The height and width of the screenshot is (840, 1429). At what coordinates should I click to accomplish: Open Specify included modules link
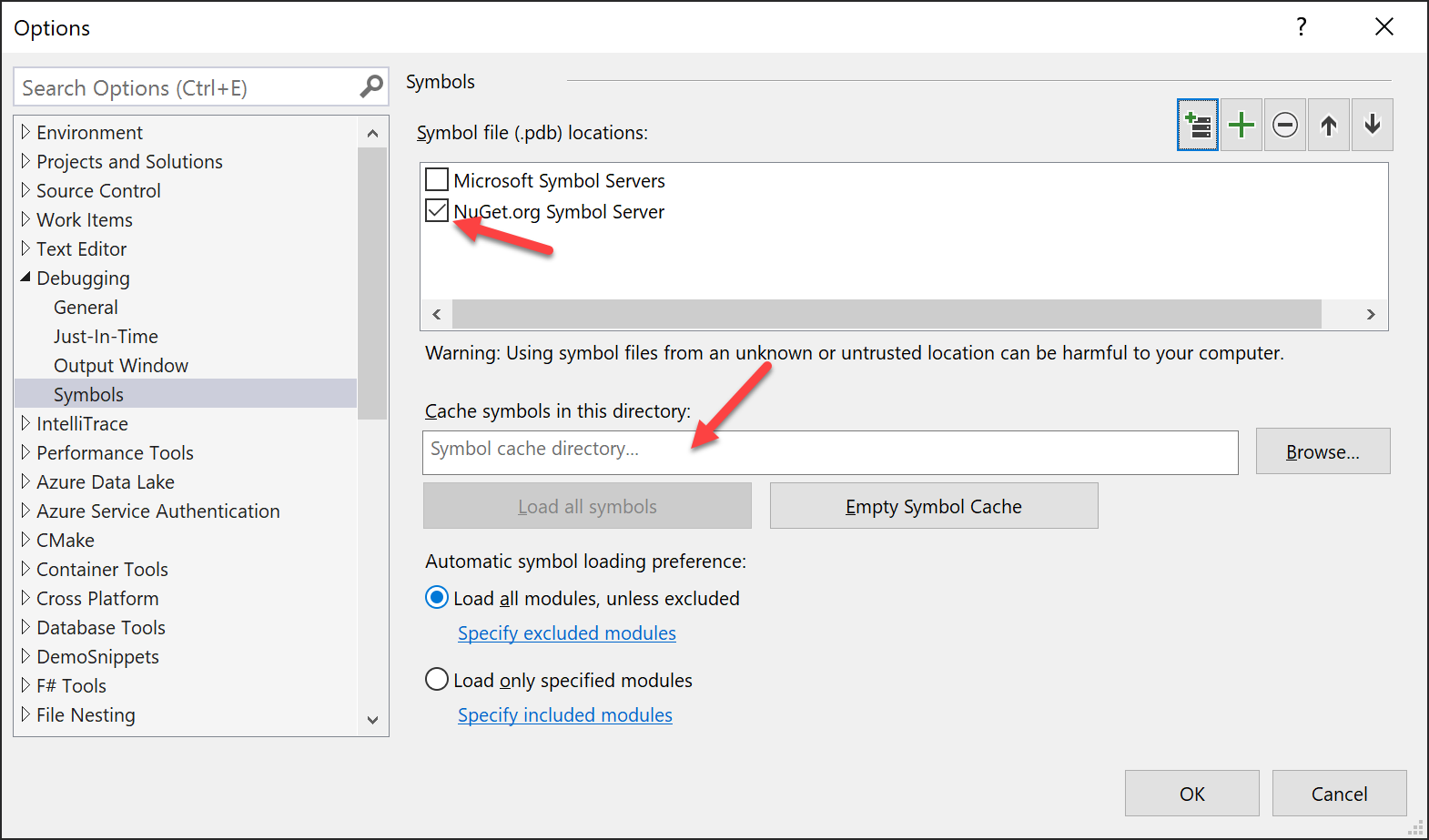(x=564, y=715)
